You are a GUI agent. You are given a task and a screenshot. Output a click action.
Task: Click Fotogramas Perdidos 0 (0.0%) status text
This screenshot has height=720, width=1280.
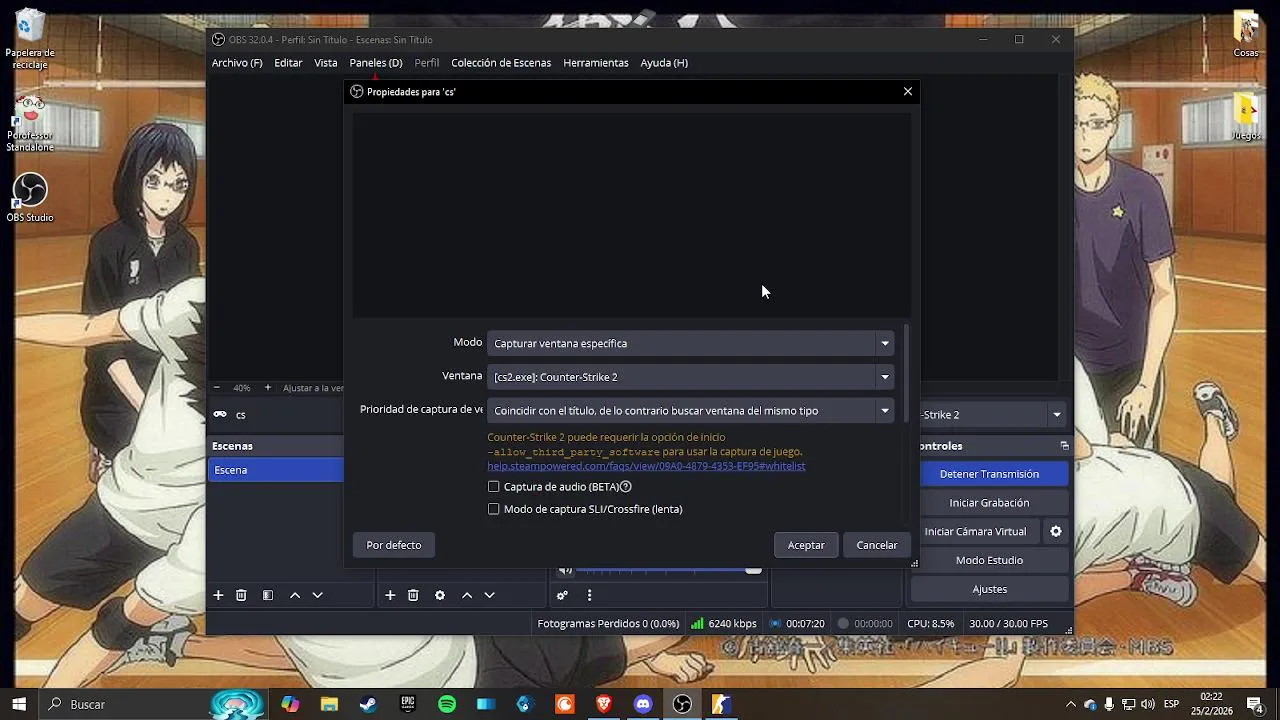click(x=608, y=624)
